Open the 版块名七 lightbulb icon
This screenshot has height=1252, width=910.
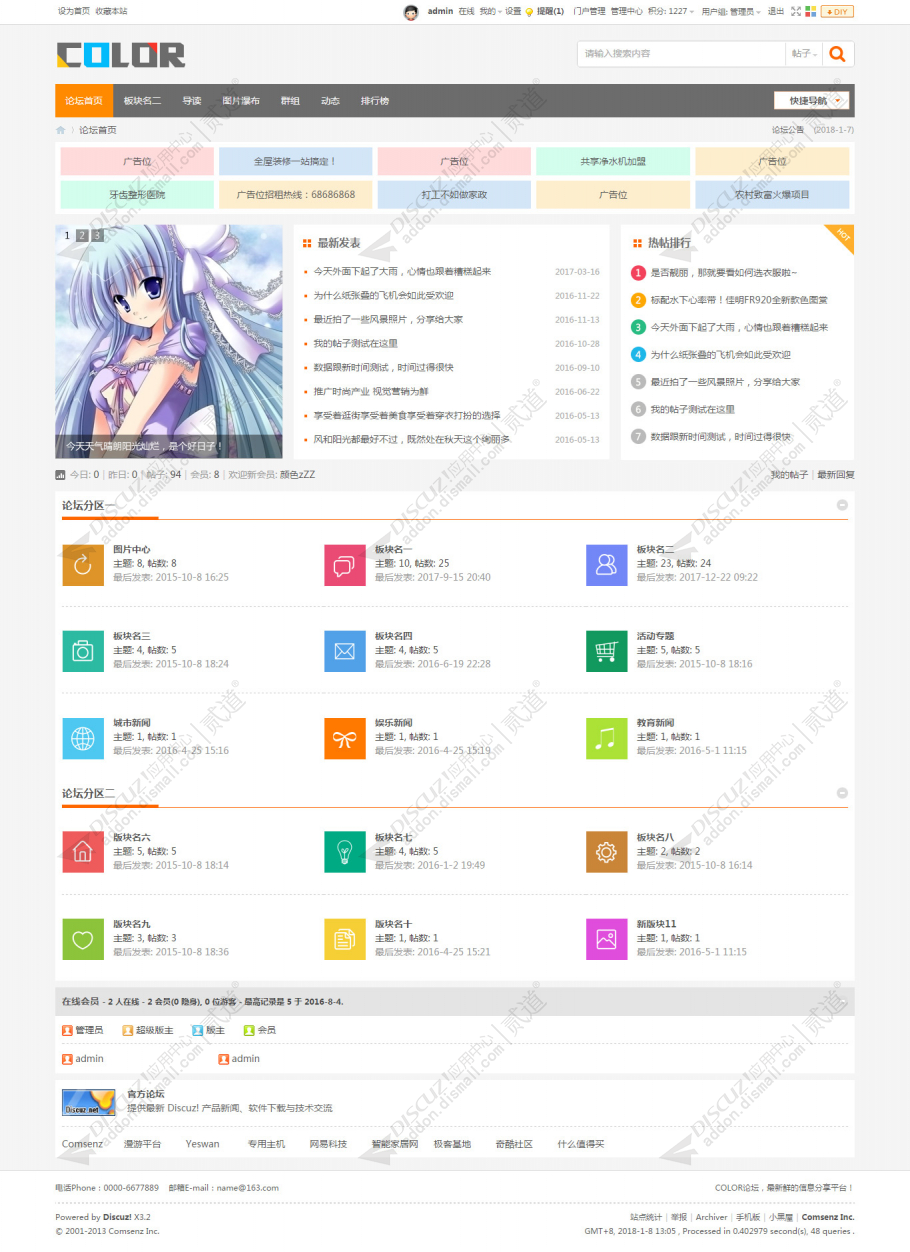click(345, 852)
